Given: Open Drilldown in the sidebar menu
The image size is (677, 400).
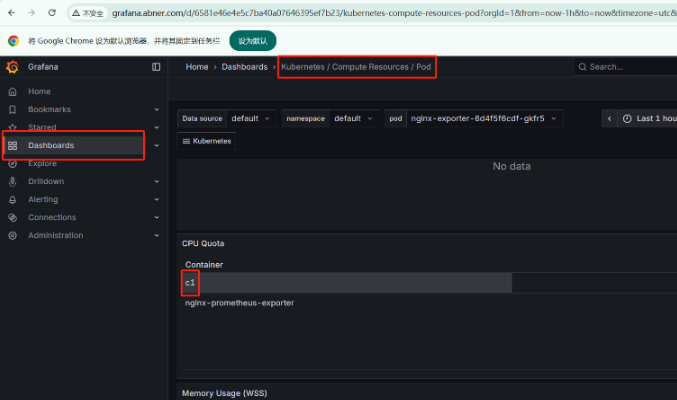Looking at the screenshot, I should click(46, 181).
